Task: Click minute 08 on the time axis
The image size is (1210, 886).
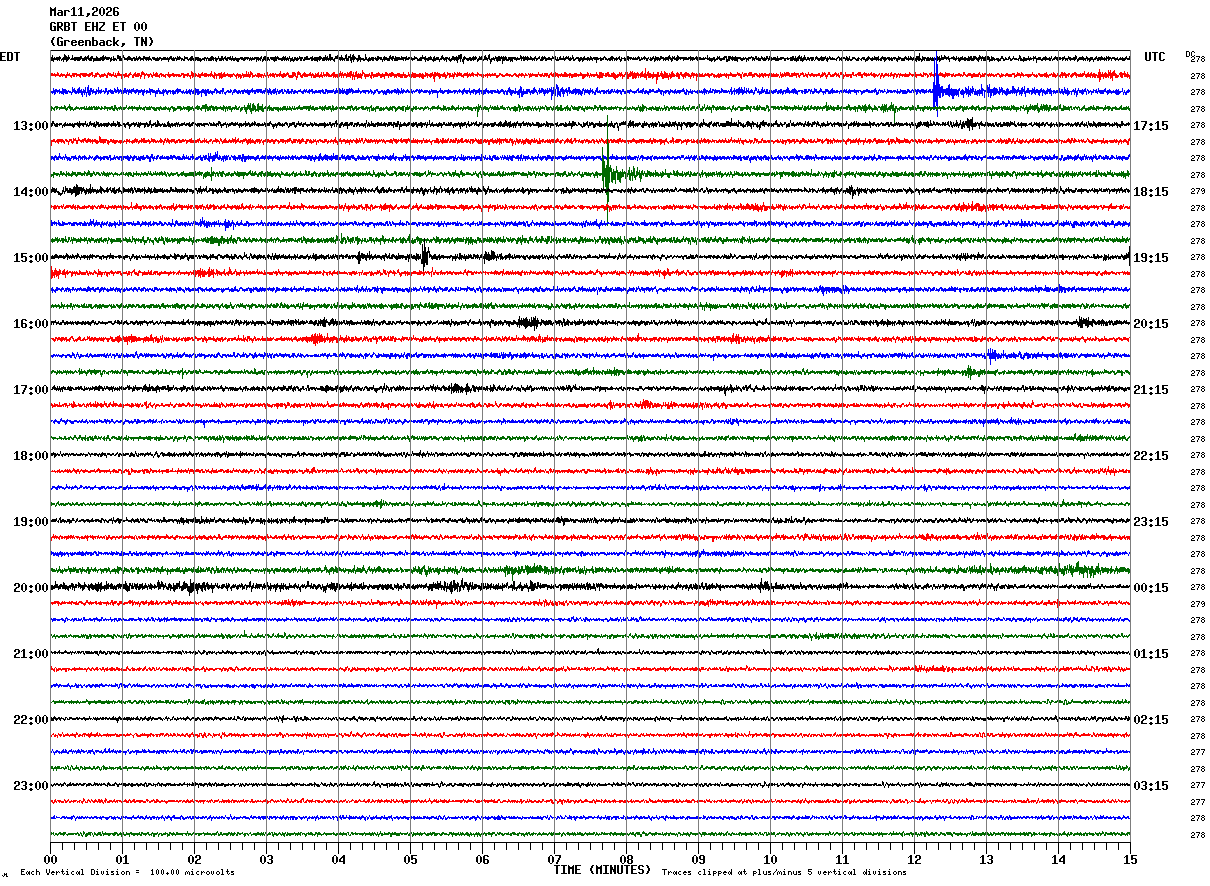Action: [x=626, y=859]
